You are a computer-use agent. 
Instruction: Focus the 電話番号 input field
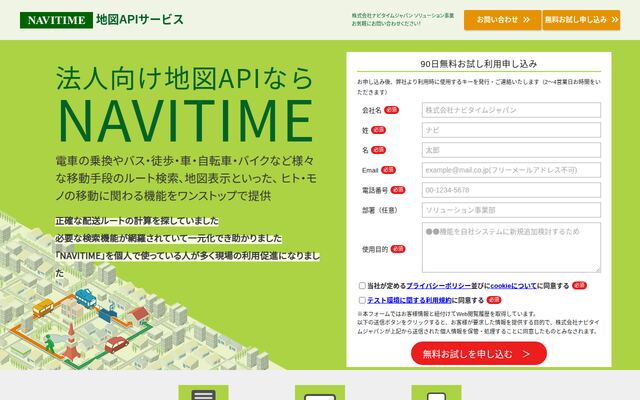tap(511, 190)
